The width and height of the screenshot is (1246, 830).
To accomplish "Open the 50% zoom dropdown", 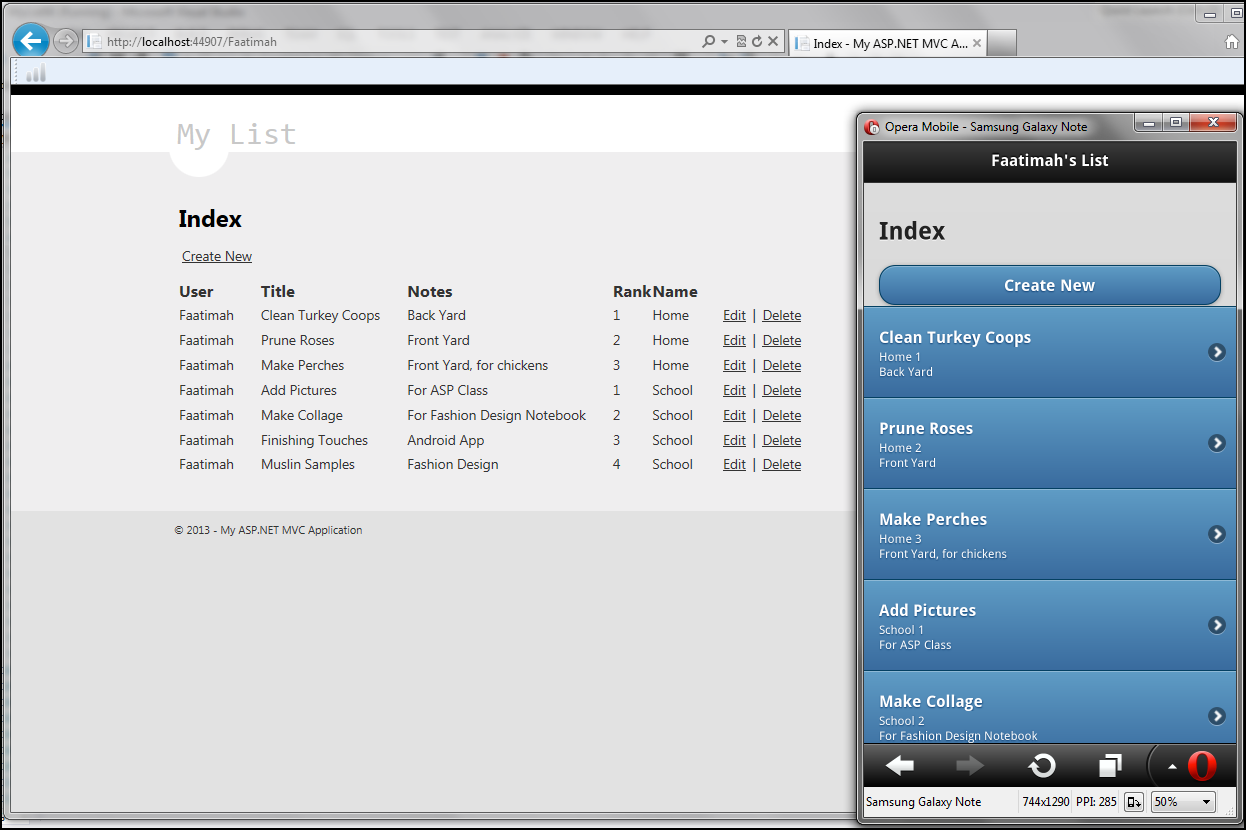I will 1183,802.
